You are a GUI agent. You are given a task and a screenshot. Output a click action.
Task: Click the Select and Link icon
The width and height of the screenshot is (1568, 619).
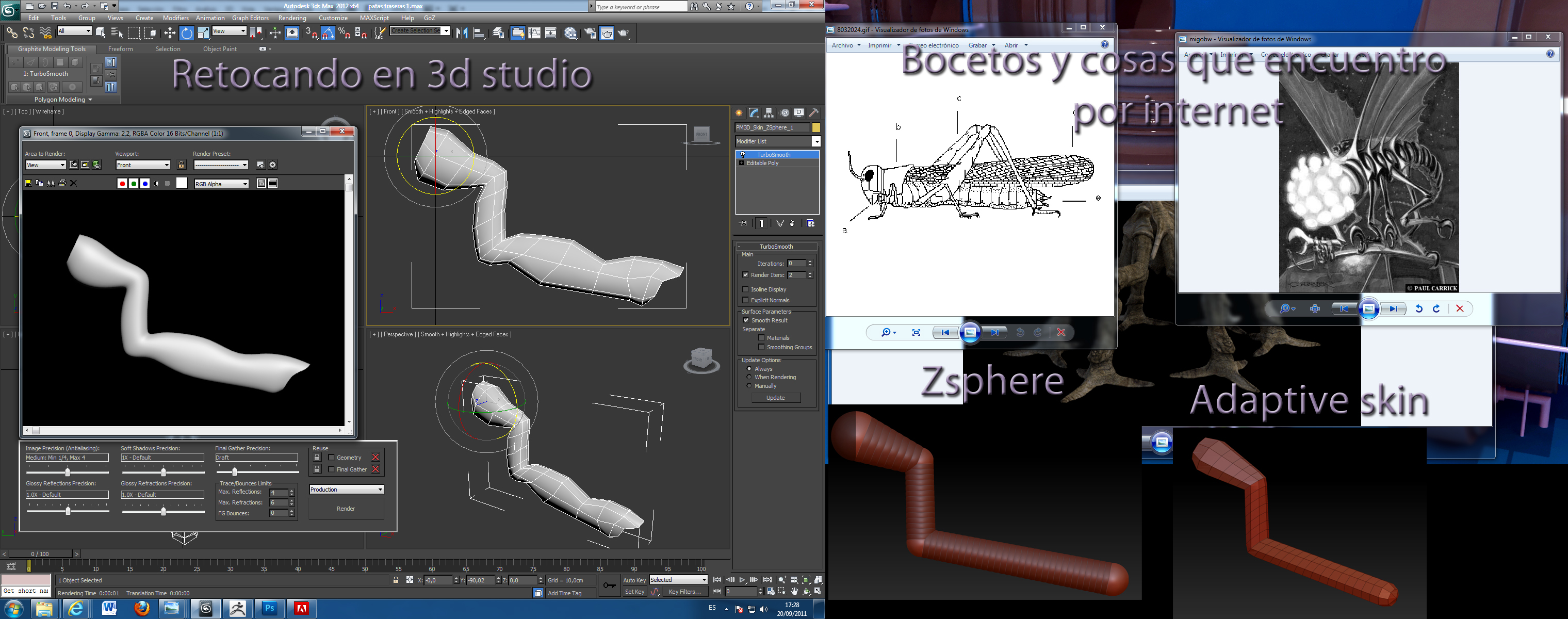pyautogui.click(x=11, y=33)
